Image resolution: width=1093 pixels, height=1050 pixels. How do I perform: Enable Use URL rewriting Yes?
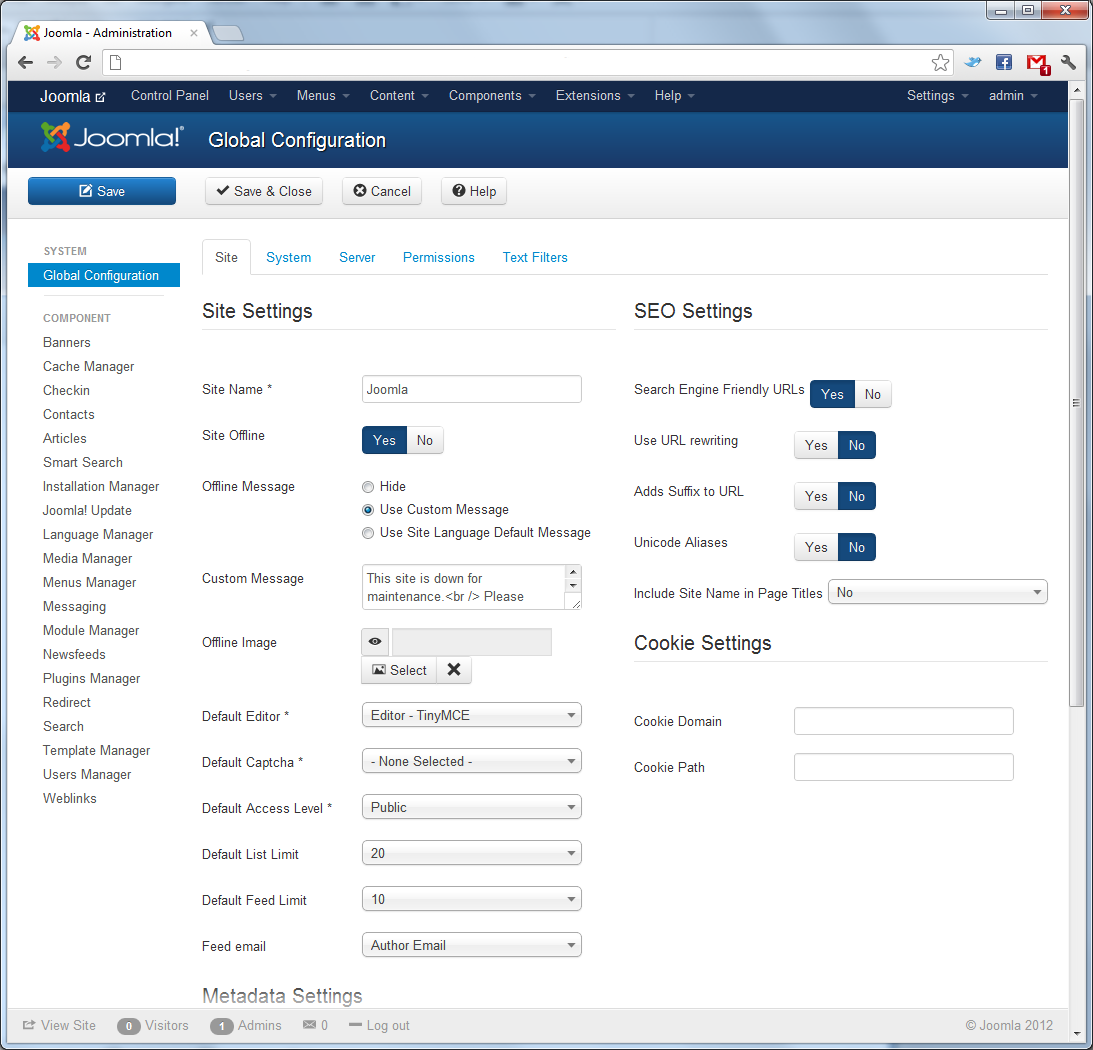816,445
